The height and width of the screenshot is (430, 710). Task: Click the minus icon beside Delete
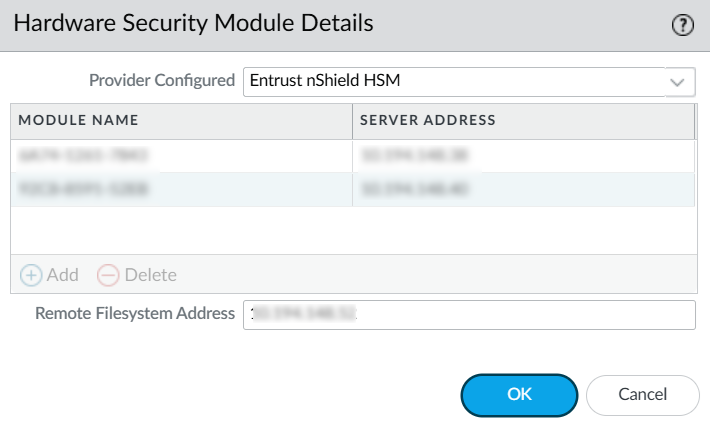pyautogui.click(x=108, y=274)
